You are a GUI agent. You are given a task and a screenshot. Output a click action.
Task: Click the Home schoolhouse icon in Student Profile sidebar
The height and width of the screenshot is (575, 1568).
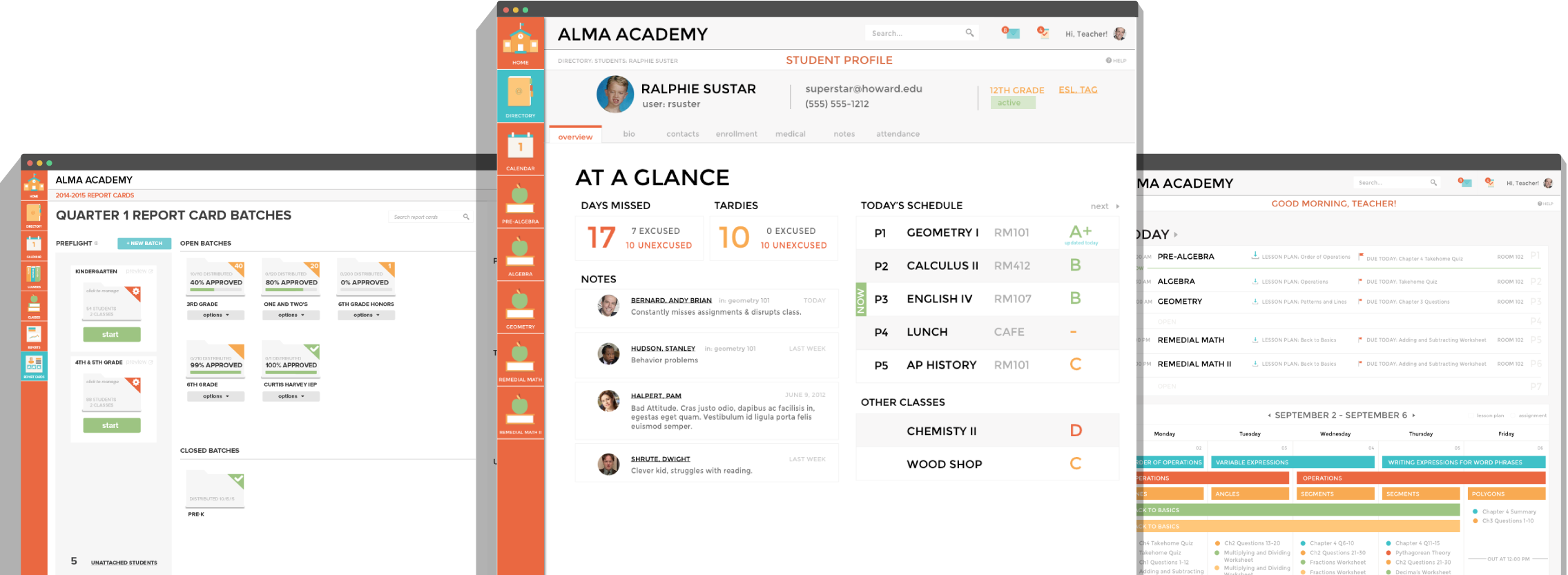click(520, 41)
